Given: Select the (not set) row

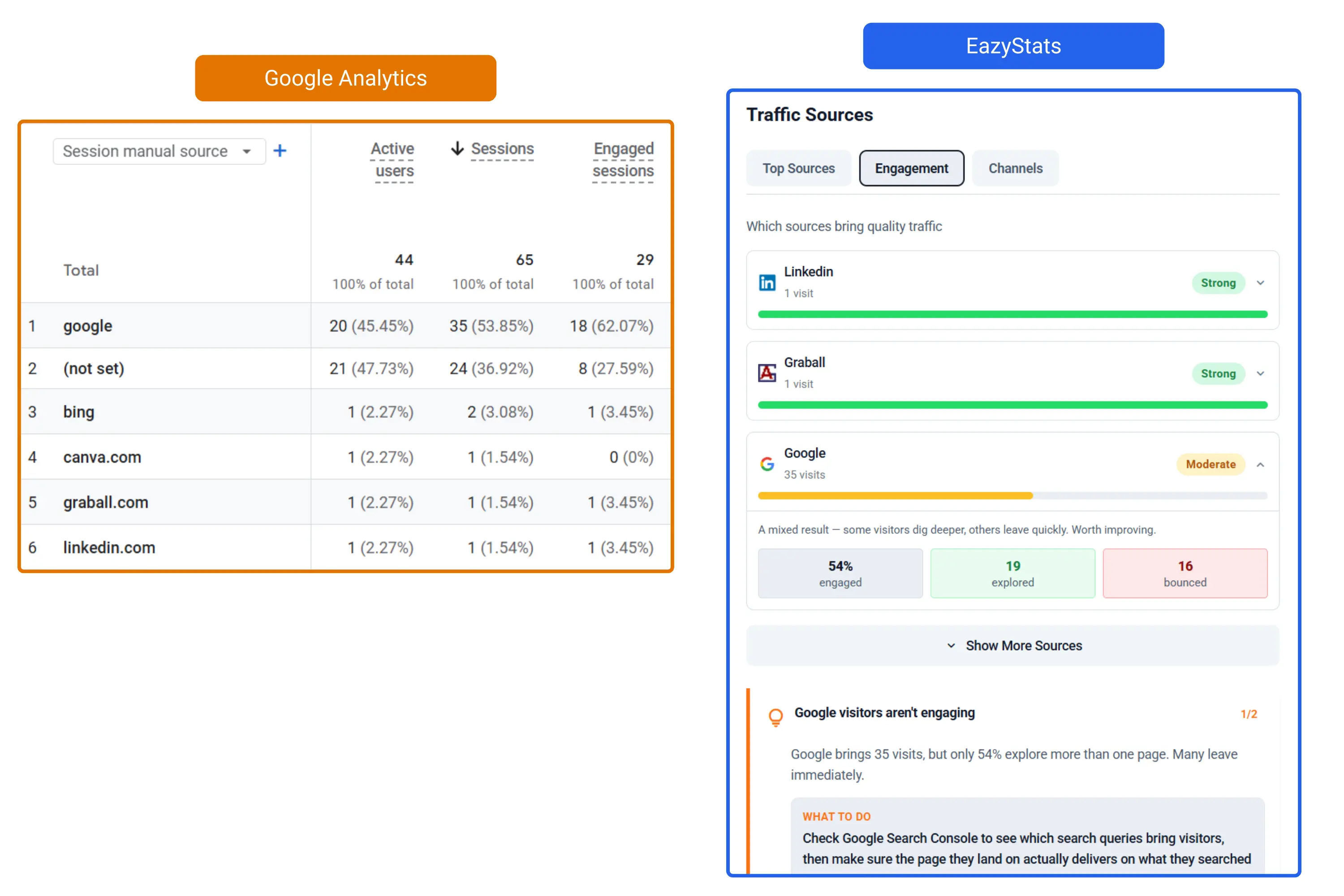Looking at the screenshot, I should pyautogui.click(x=345, y=369).
